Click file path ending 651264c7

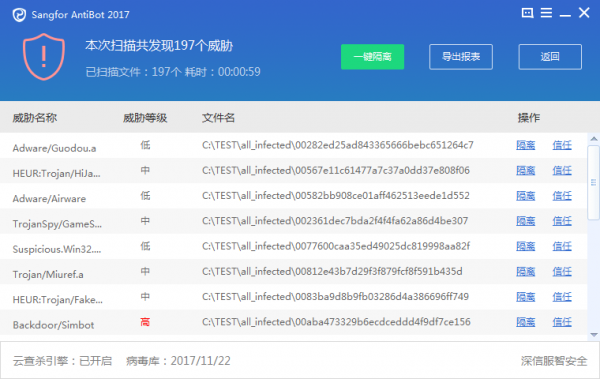click(x=338, y=145)
